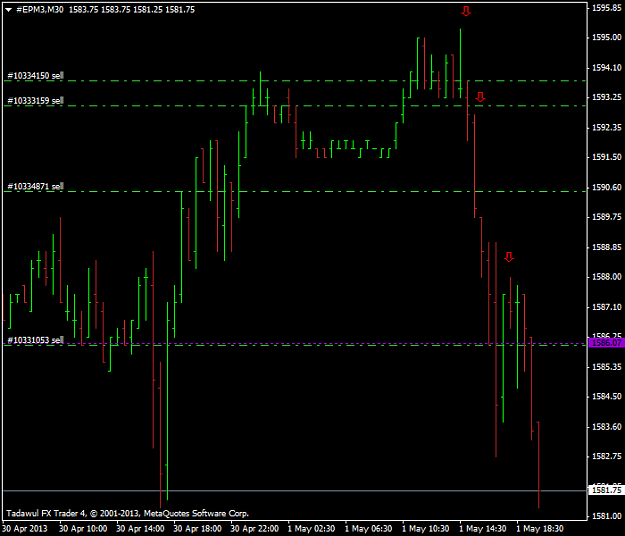
Task: Select the red sell arrow near the 1588.85 level
Action: click(x=509, y=257)
